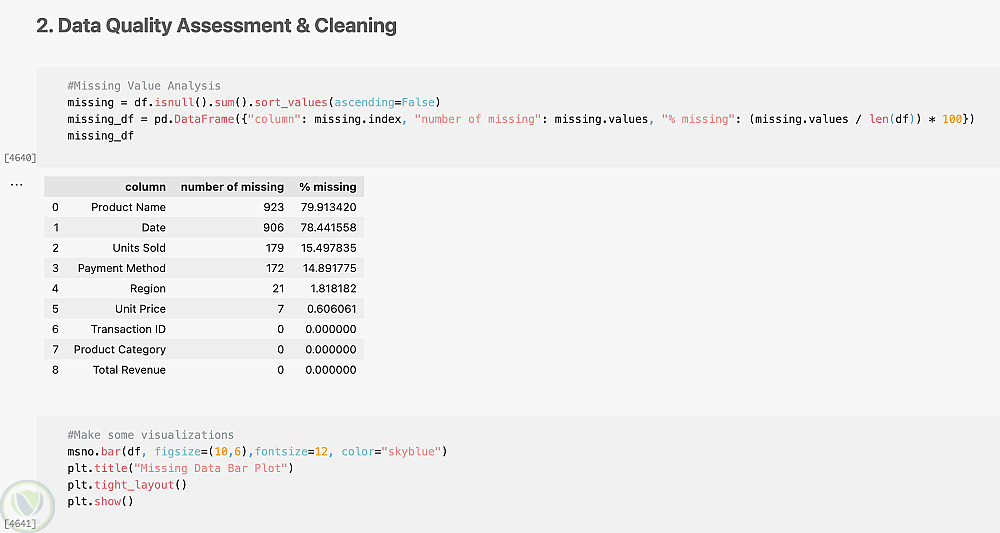Click the 'Product Name' row cell

pyautogui.click(x=128, y=207)
